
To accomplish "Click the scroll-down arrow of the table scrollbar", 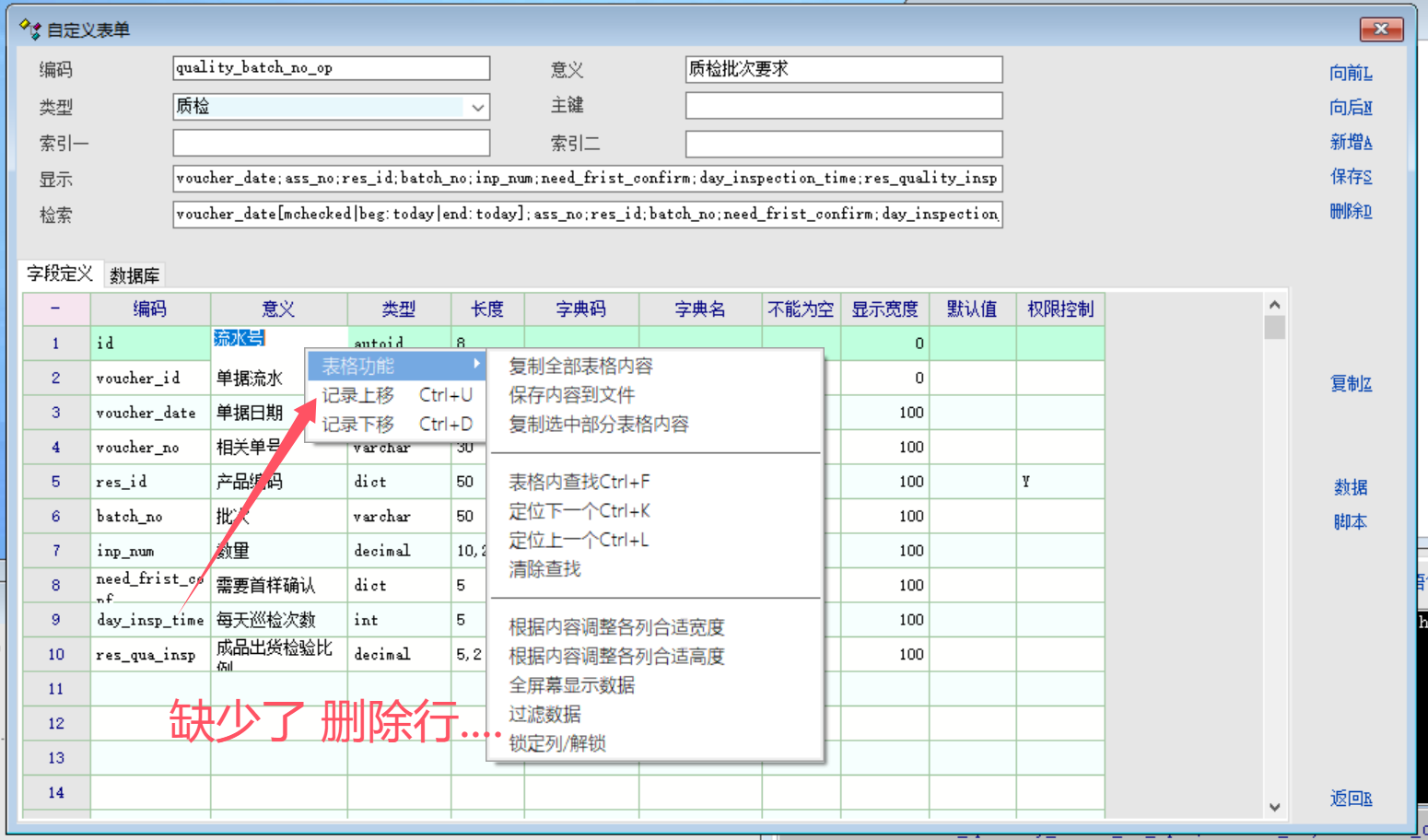I will point(1274,807).
